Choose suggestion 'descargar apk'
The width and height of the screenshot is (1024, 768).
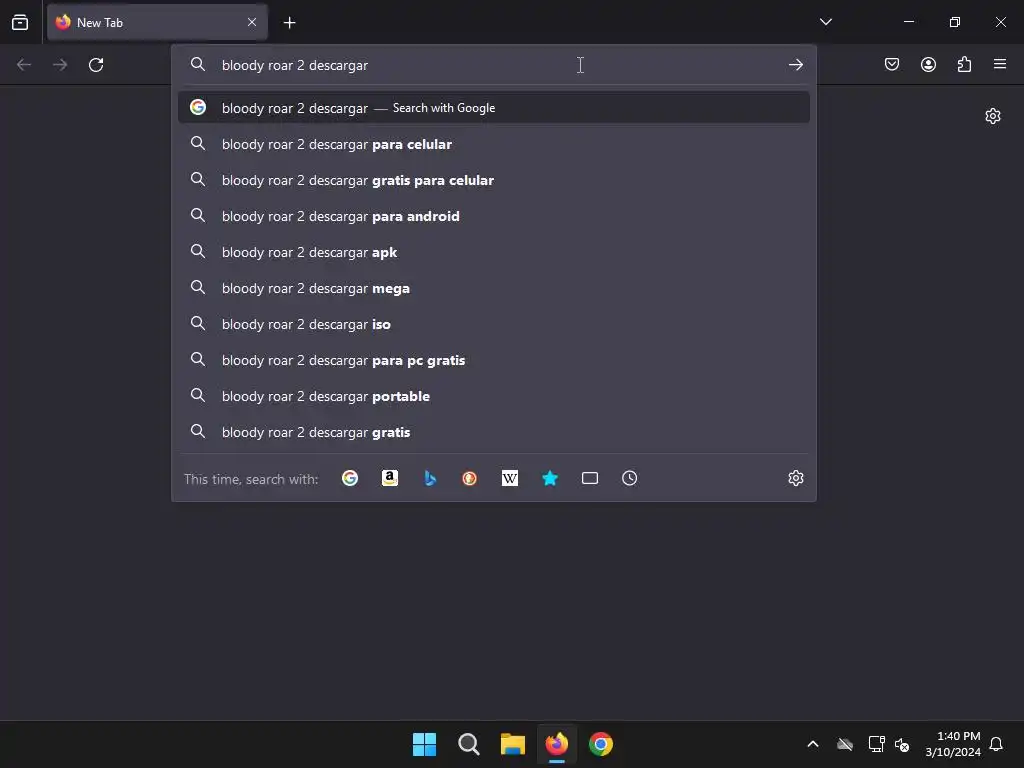pos(494,252)
